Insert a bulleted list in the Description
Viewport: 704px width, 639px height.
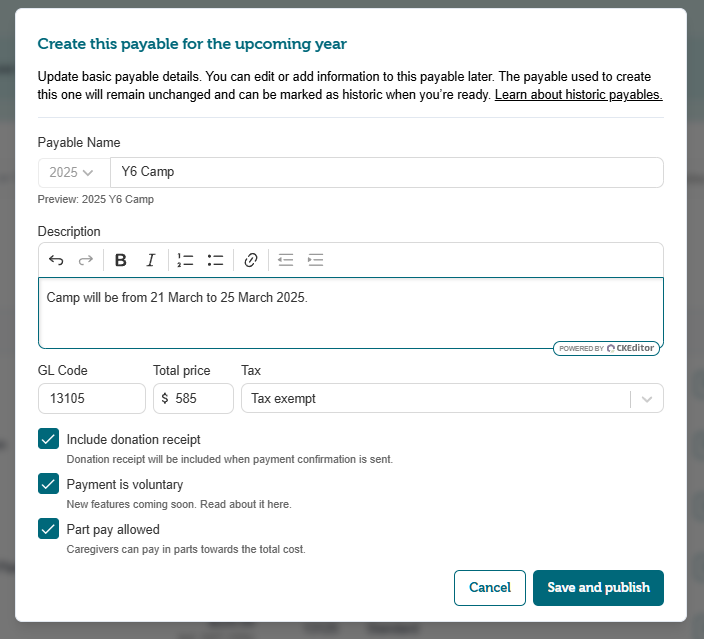(216, 260)
